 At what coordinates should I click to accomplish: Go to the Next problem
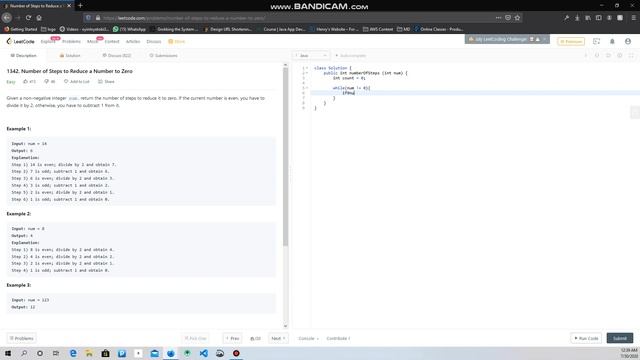[x=278, y=338]
